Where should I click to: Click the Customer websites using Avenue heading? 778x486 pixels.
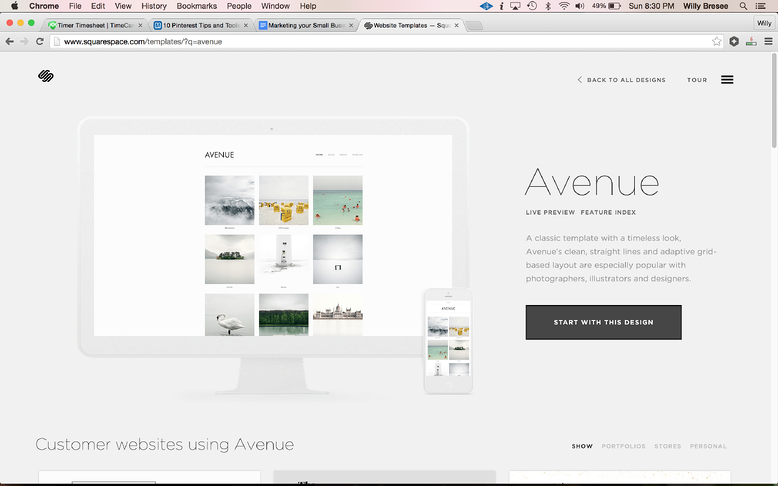pyautogui.click(x=164, y=444)
